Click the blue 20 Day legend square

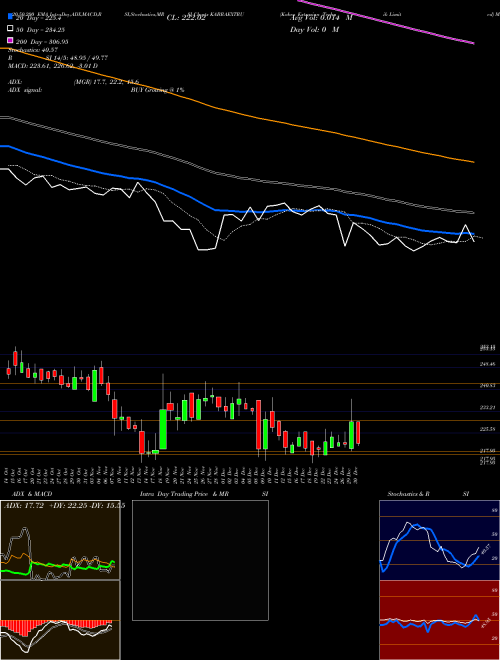pos(10,17)
